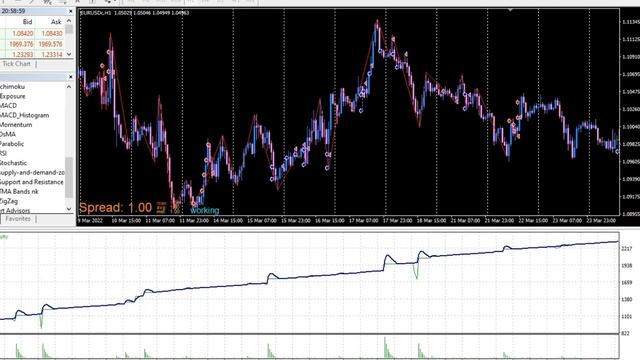Click the 822 balance graph axis value
Viewport: 640px width, 360px height.
625,333
